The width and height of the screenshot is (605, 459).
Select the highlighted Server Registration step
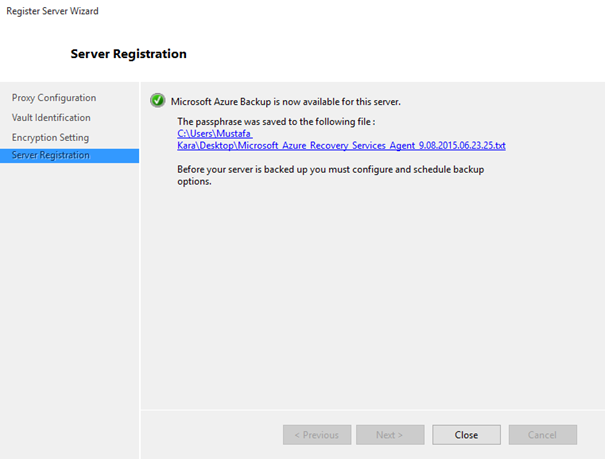pyautogui.click(x=69, y=155)
